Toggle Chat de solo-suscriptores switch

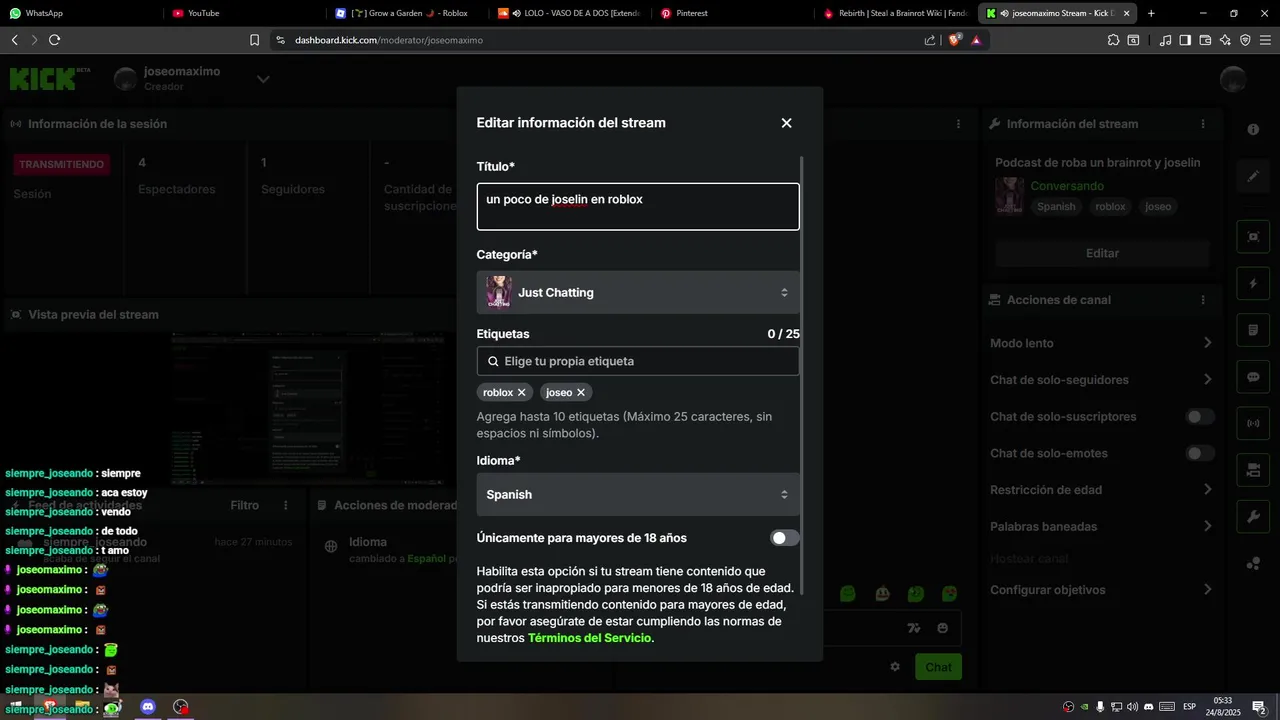coord(1200,417)
